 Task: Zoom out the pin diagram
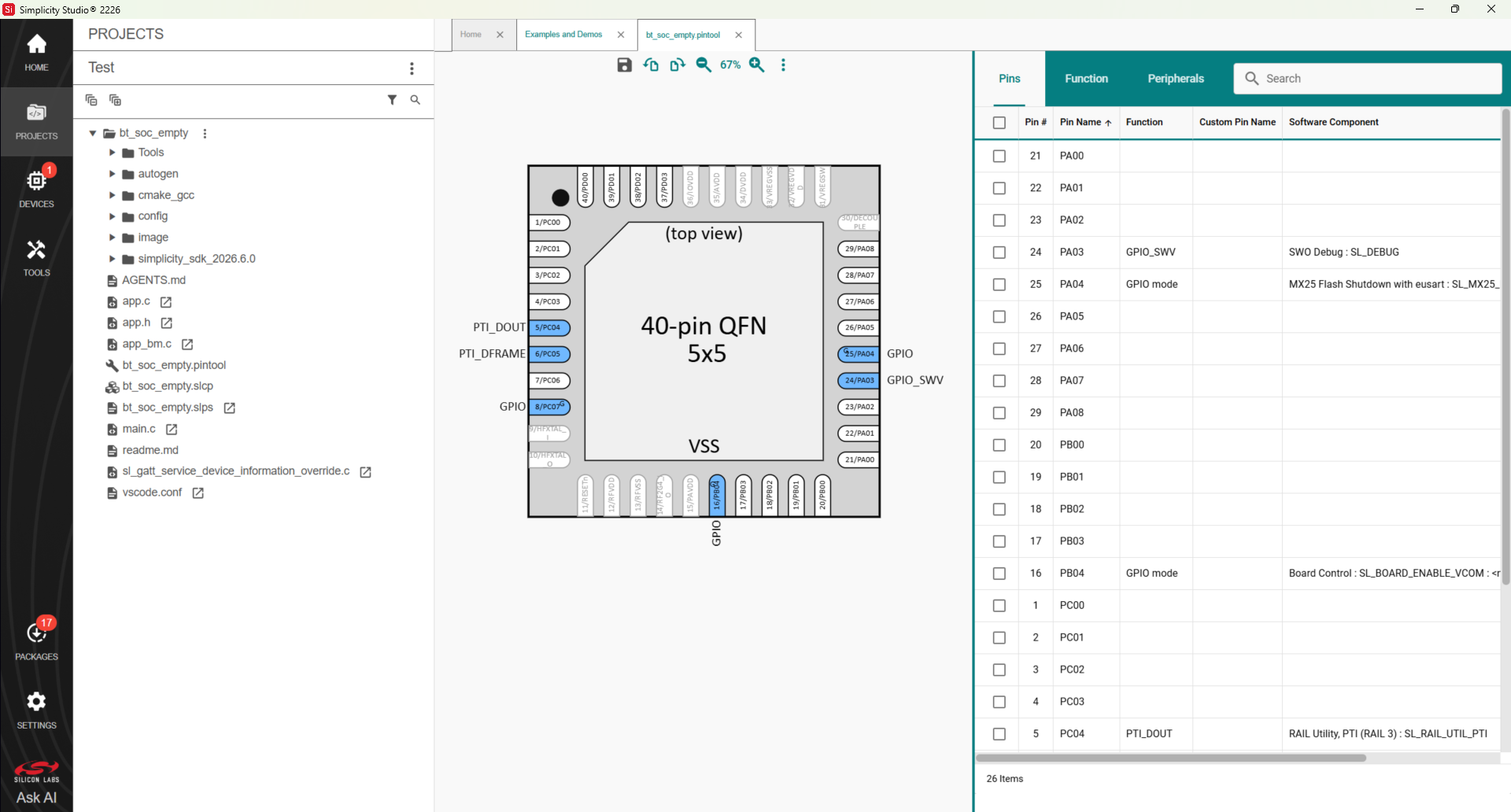coord(704,65)
